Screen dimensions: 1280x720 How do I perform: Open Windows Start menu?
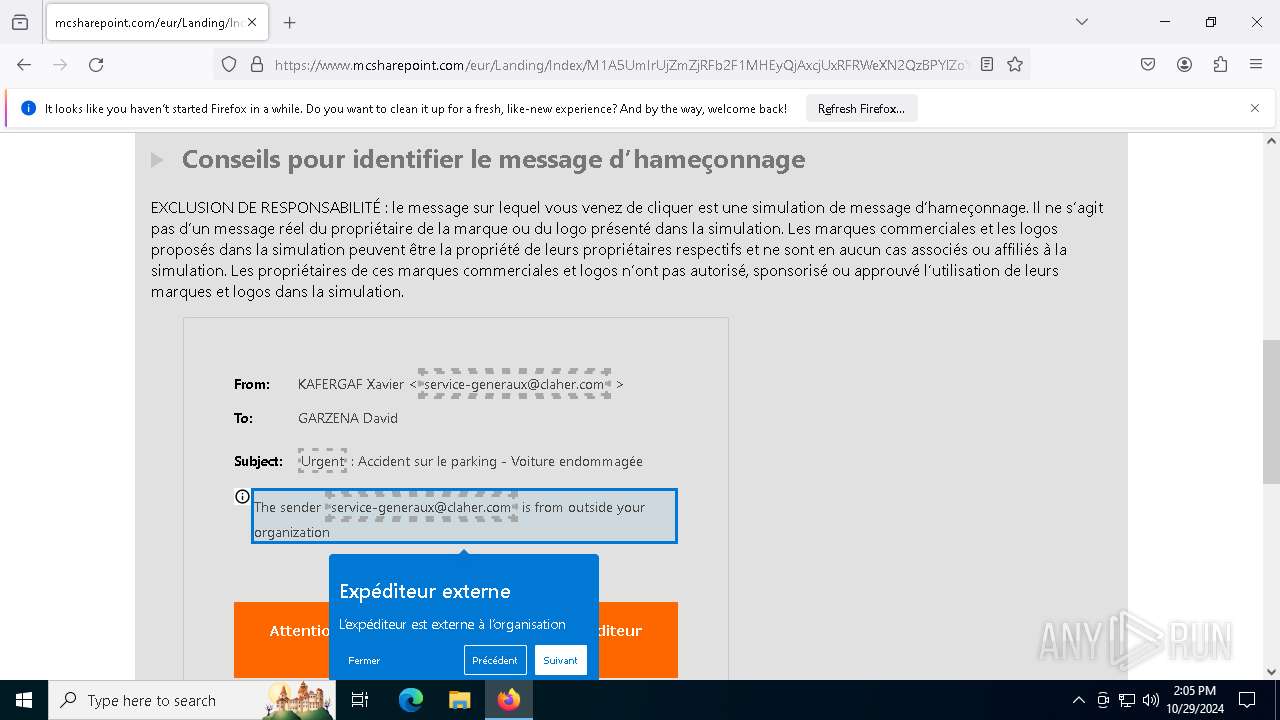tap(24, 700)
